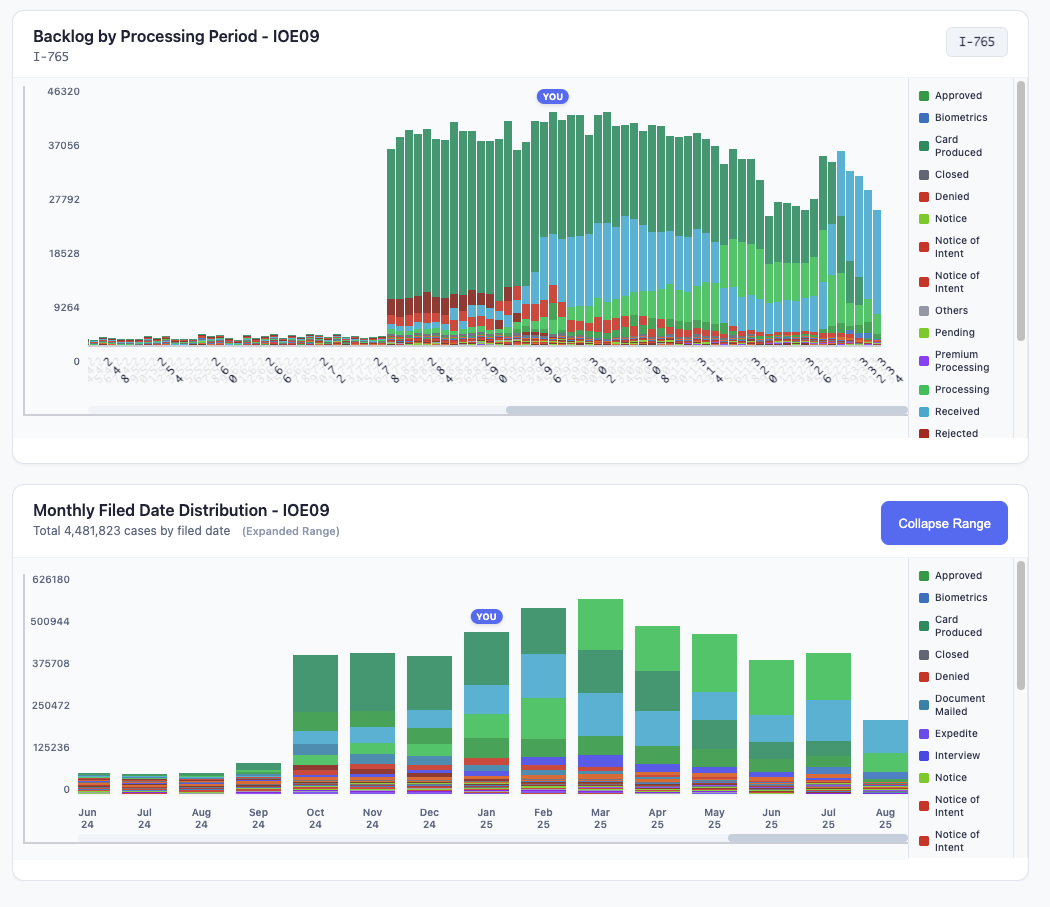Click the Document Mailed legend icon in the filed-date chart
Screen dimensions: 1050x907
[x=922, y=704]
